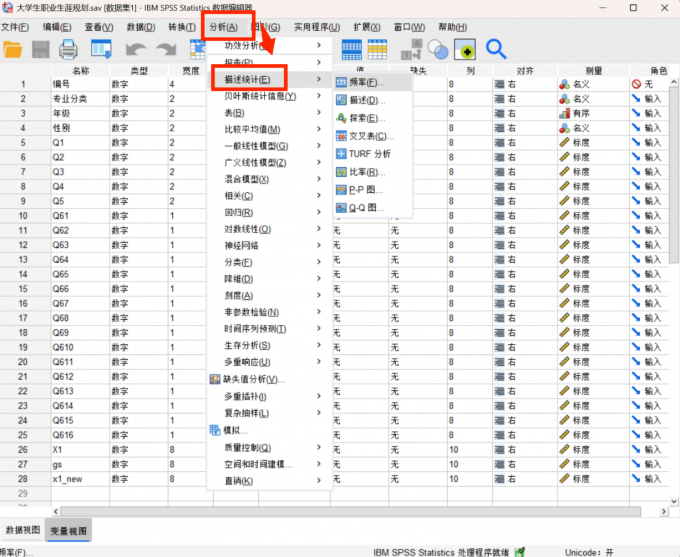Viewport: 680px width, 557px height.
Task: Click the TURF 分析 plus icon
Action: click(x=341, y=154)
